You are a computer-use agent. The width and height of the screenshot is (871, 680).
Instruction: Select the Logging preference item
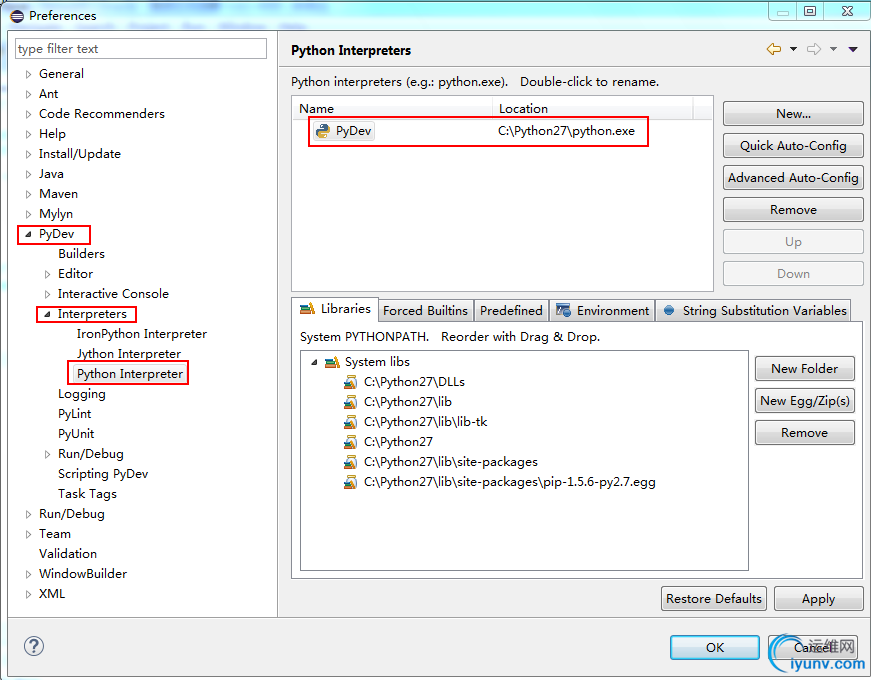point(82,394)
